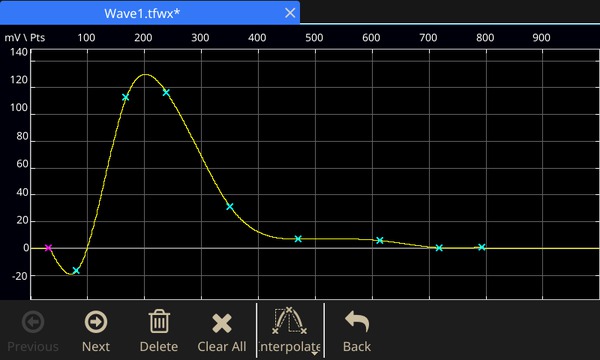
Task: Expand the Interpolate dropdown arrow
Action: (315, 353)
